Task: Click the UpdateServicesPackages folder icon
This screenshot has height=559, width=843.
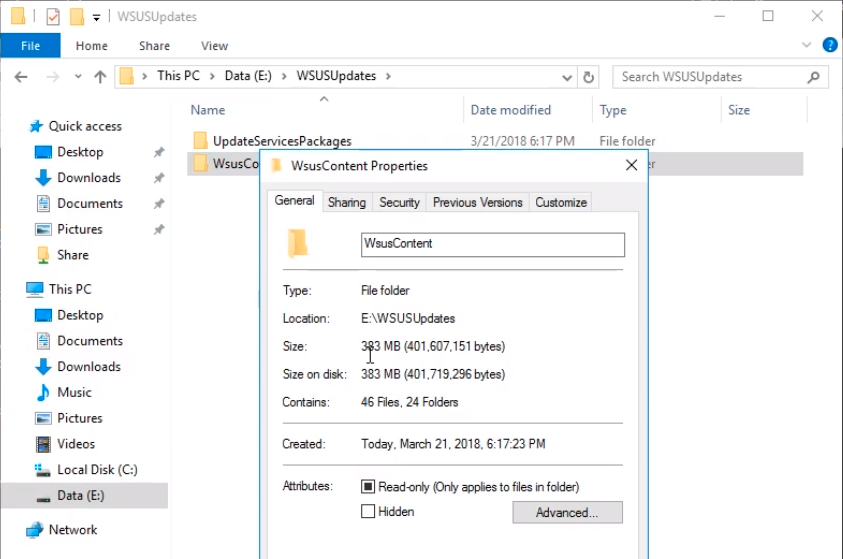Action: 200,141
